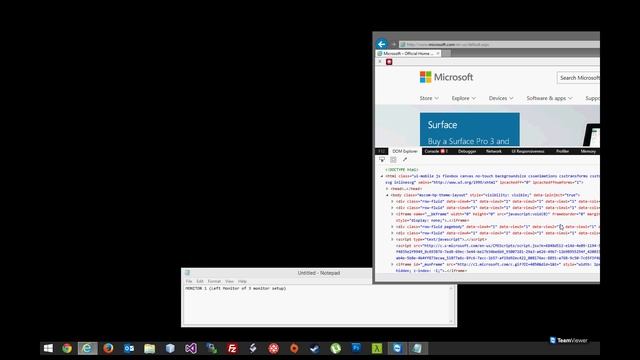Open the Network developer tool tab
Screen dimensions: 640x360
(x=493, y=151)
